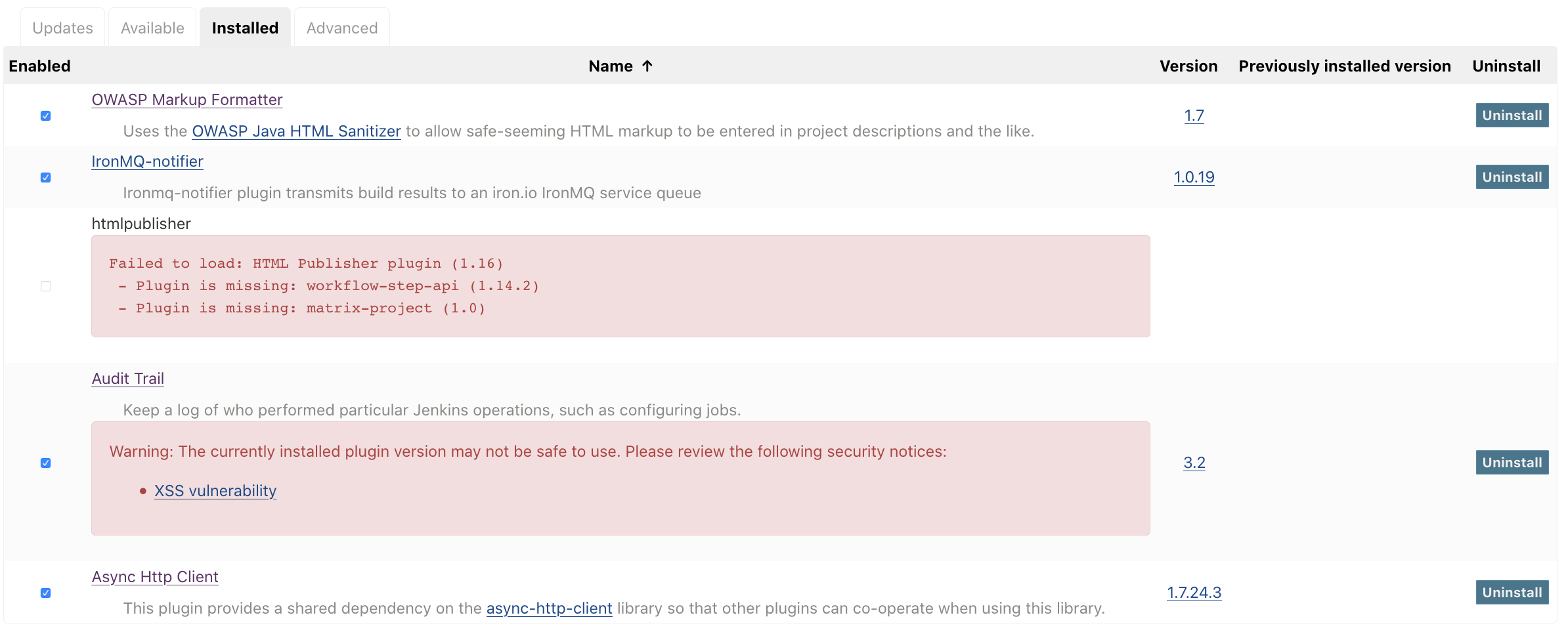View the XSS vulnerability security notice
The height and width of the screenshot is (632, 1568).
(215, 491)
